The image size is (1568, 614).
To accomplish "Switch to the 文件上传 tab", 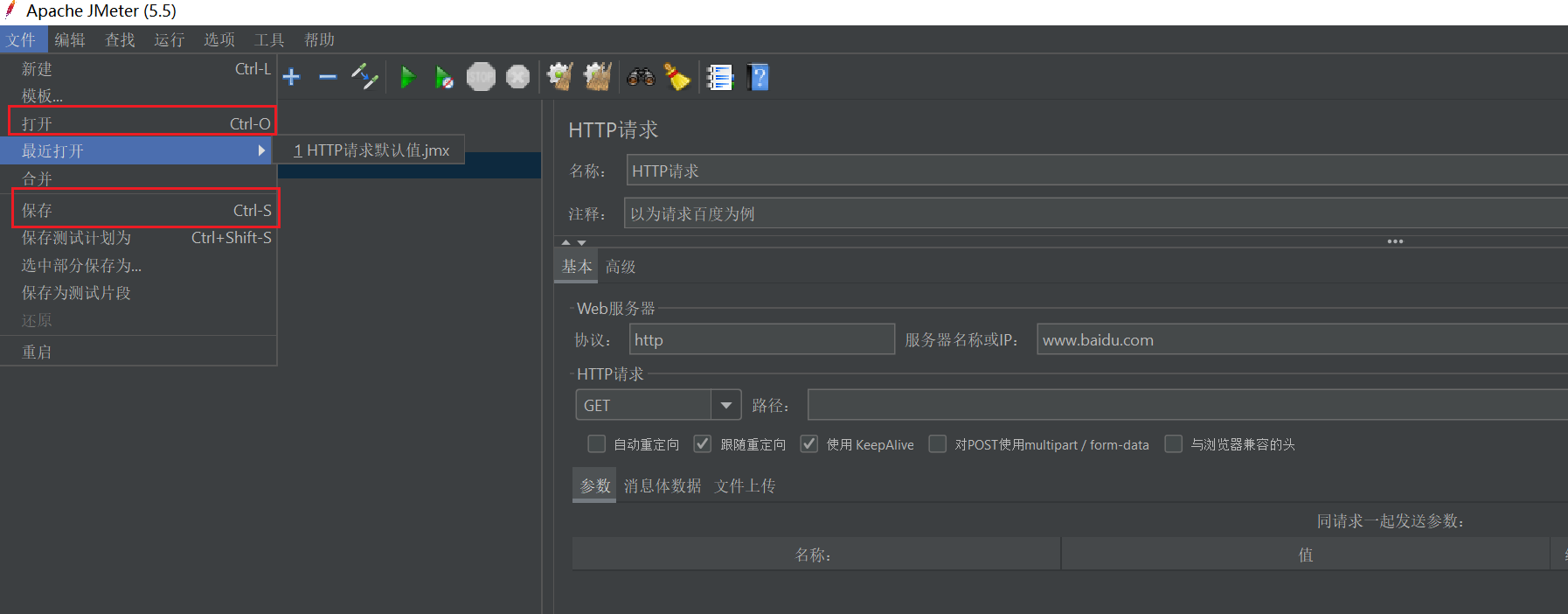I will click(745, 485).
